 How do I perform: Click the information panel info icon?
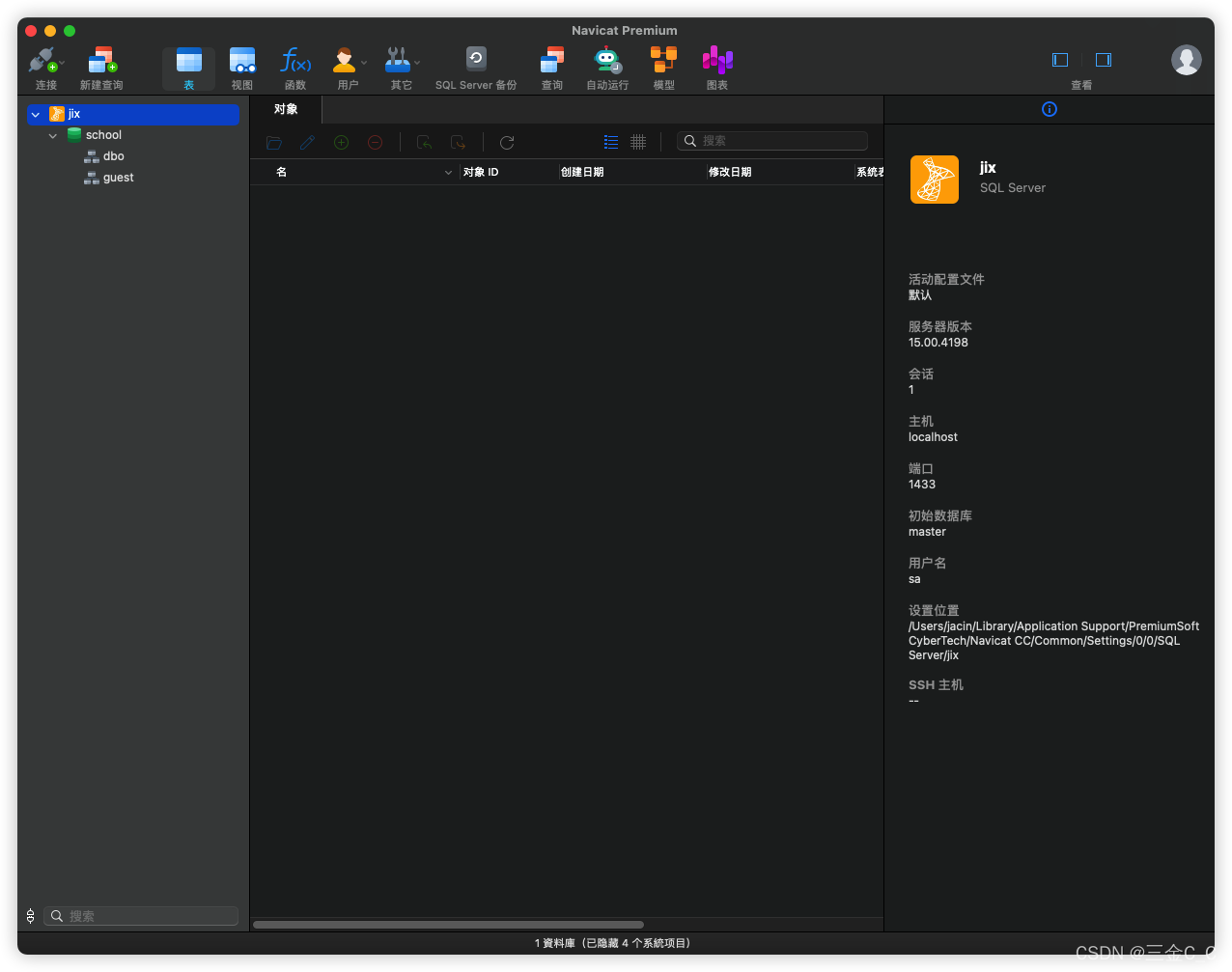(1050, 109)
